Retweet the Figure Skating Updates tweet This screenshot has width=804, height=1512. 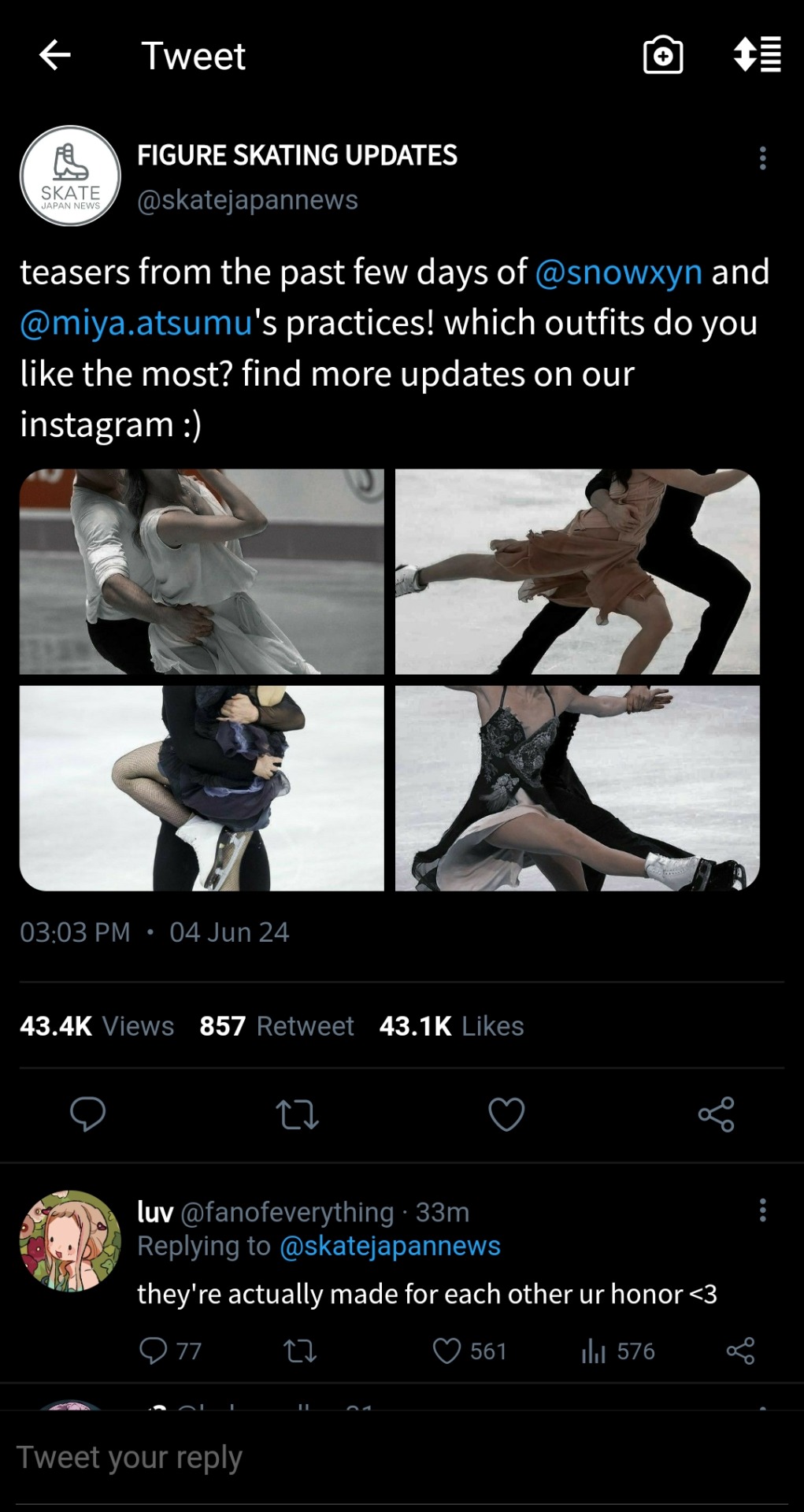click(x=297, y=1114)
